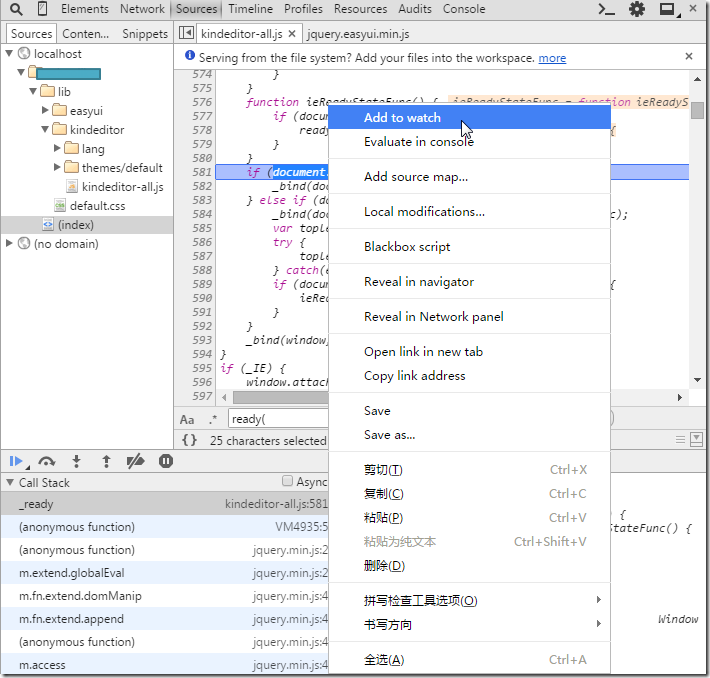Switch to the Timeline tab
Screen dimensions: 710x678
[x=250, y=9]
